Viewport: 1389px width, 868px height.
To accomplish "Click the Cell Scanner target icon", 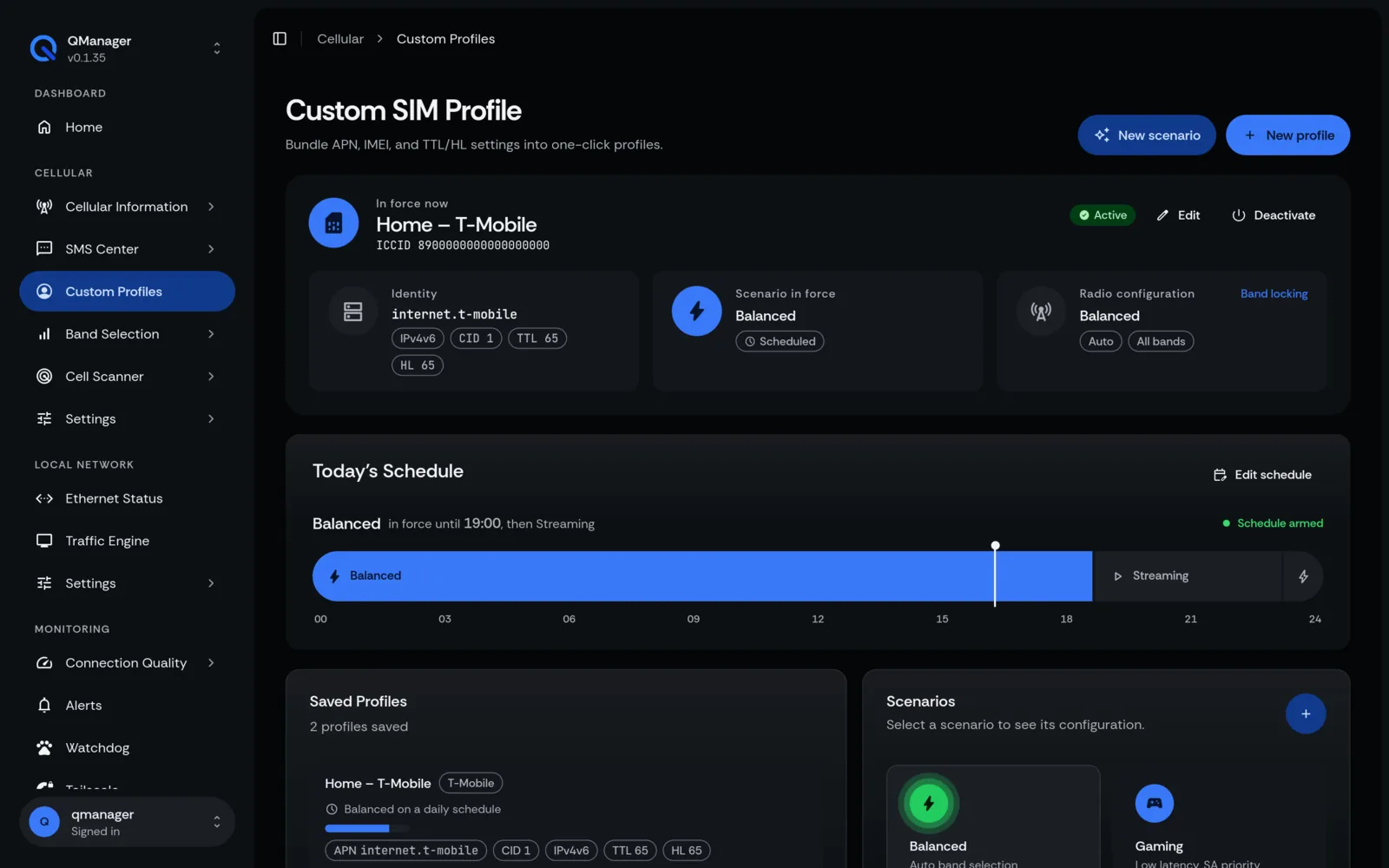I will (x=44, y=377).
